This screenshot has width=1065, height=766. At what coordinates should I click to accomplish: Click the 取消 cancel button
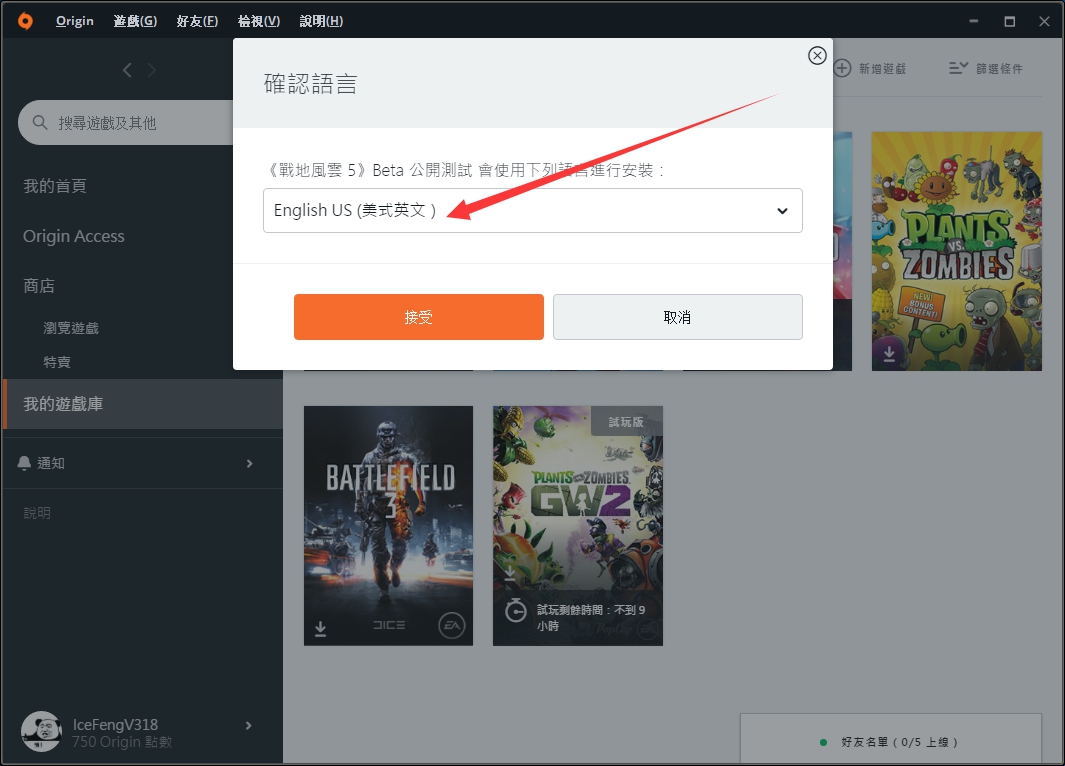[677, 316]
